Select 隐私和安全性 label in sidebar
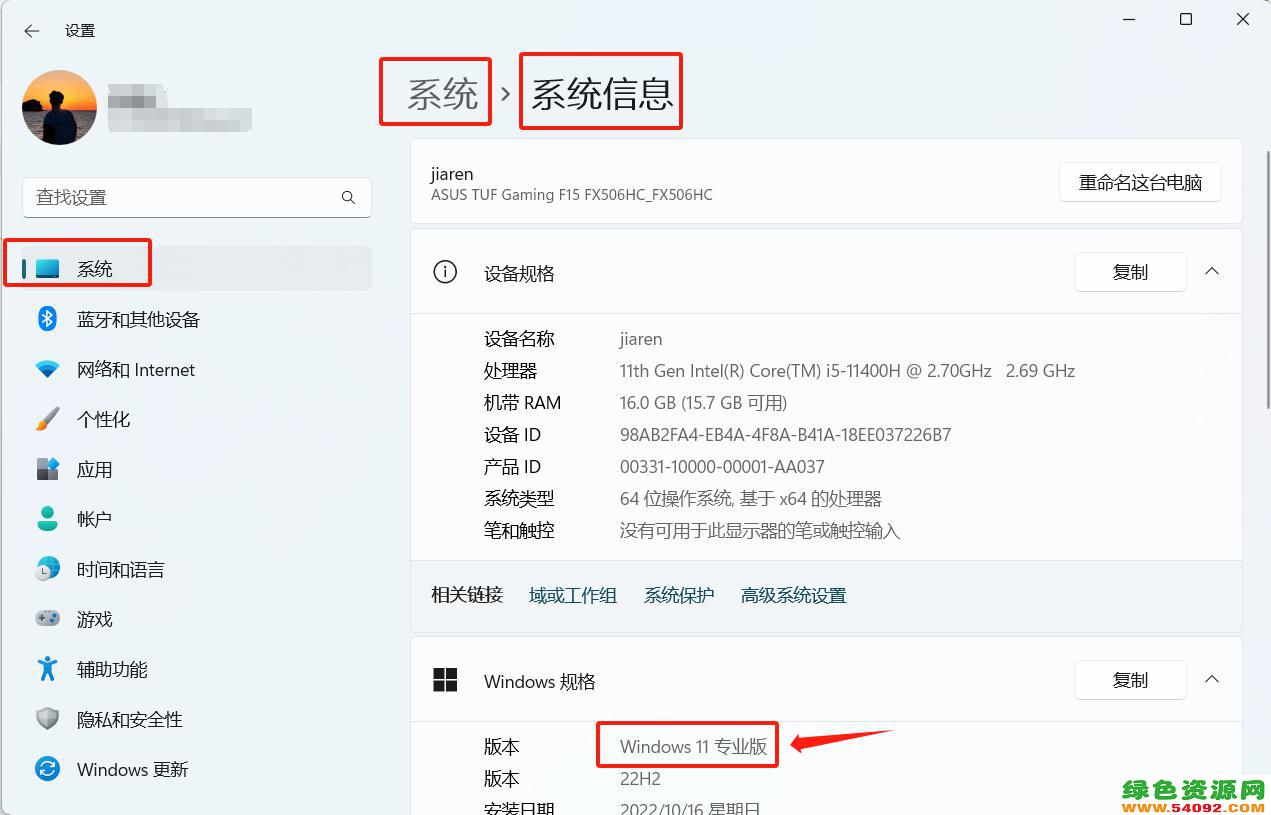 (x=130, y=719)
